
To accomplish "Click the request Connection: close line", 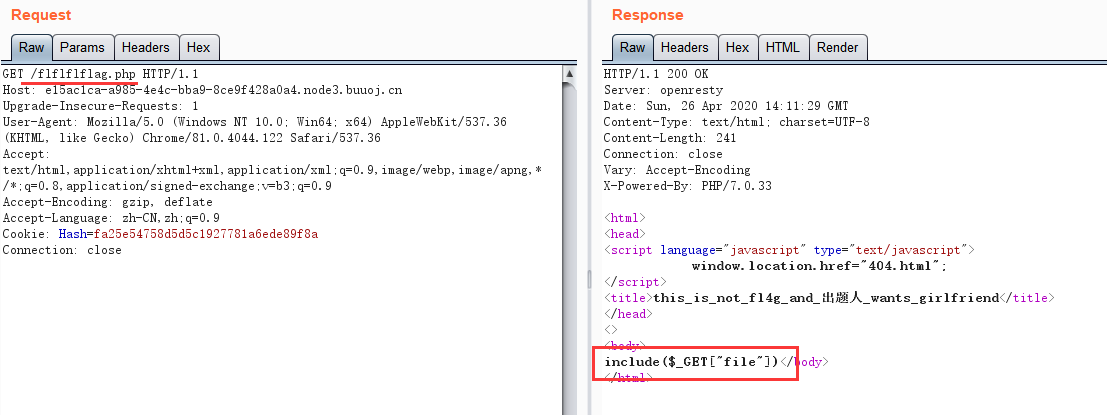I will (61, 250).
